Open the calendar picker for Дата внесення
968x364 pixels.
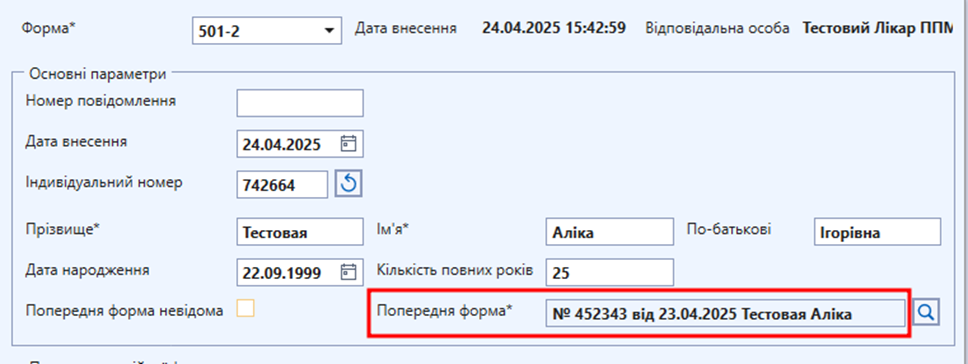[349, 144]
